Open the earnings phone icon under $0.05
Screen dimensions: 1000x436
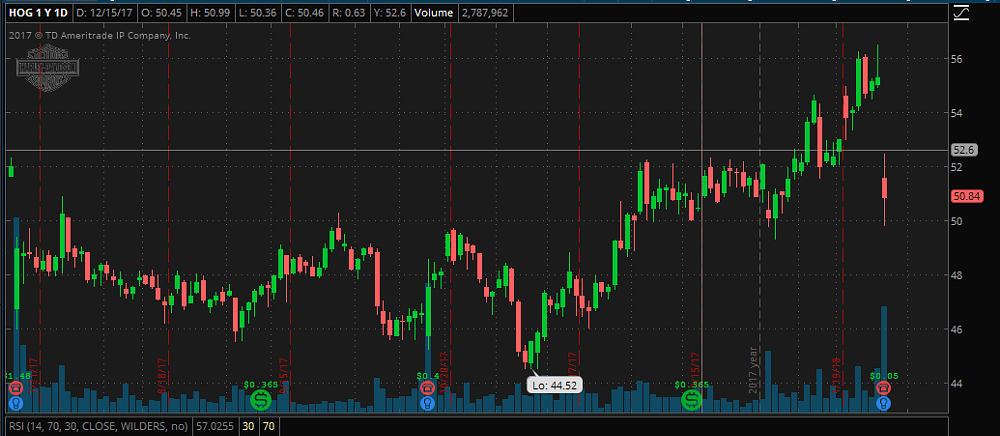pos(883,387)
